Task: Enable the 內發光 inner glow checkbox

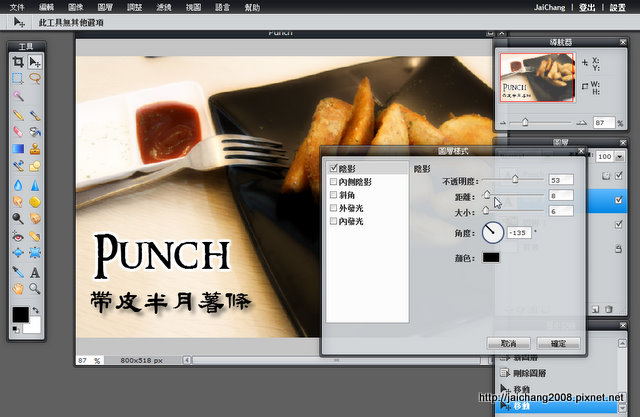Action: [333, 221]
